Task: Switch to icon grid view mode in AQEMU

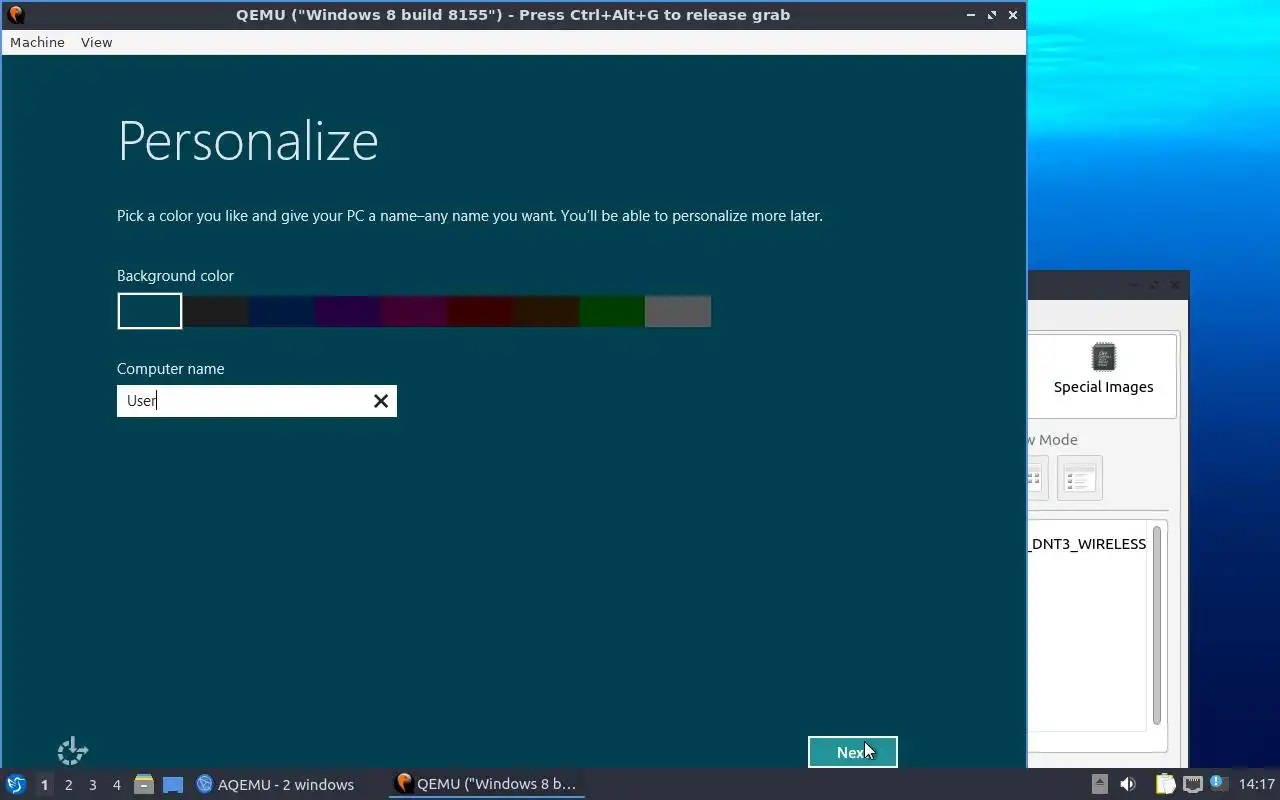Action: (1037, 478)
